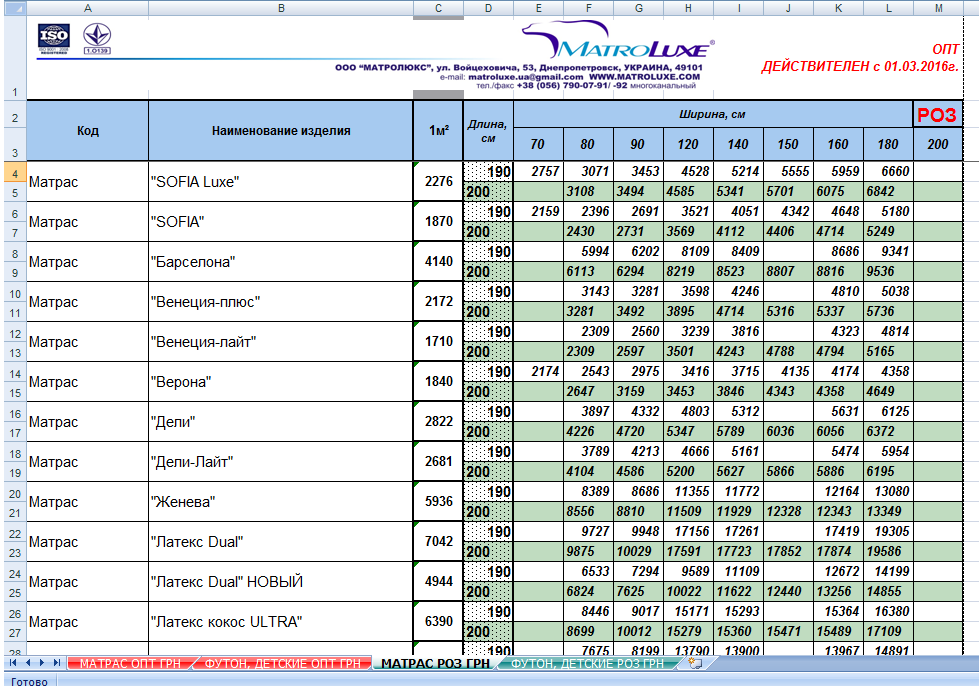Switch to ФУТОН, ДЕТСКИЕ РОЗ ГРН tab

(x=587, y=663)
